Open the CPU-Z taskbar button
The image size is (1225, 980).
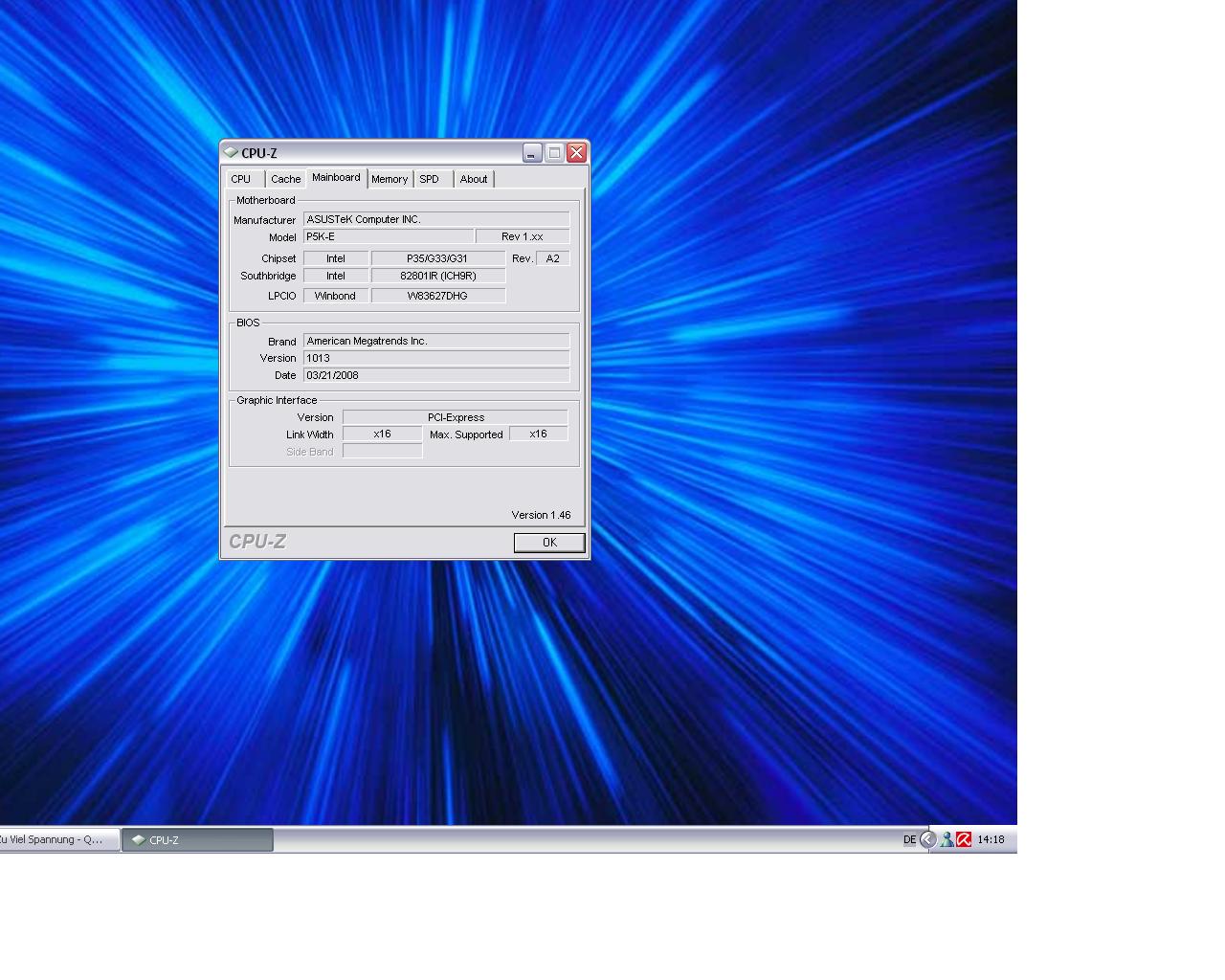pos(198,840)
